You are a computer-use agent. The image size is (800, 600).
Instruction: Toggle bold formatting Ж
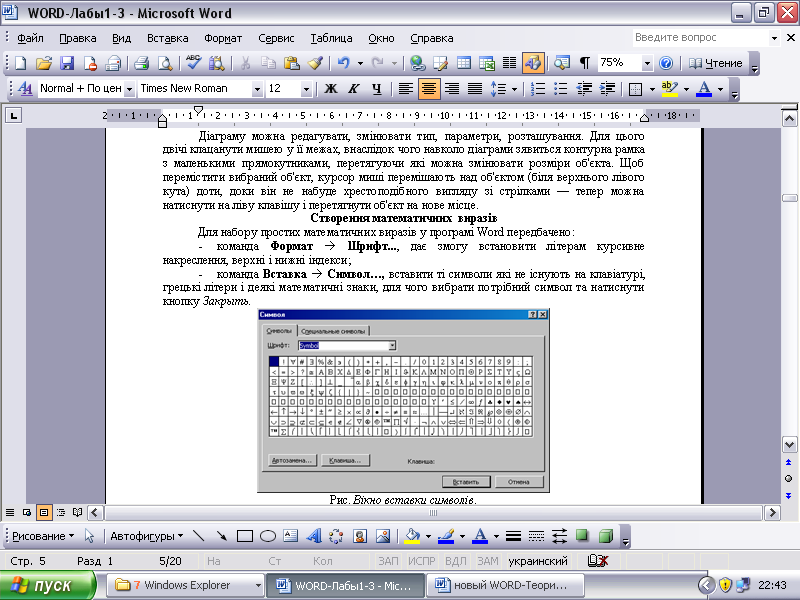coord(331,89)
